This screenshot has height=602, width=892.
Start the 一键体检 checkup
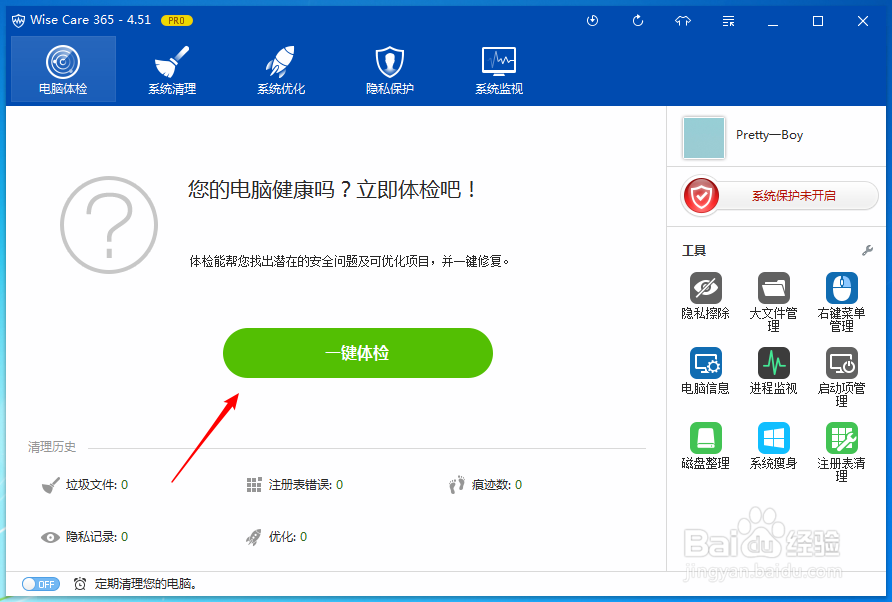click(x=358, y=353)
